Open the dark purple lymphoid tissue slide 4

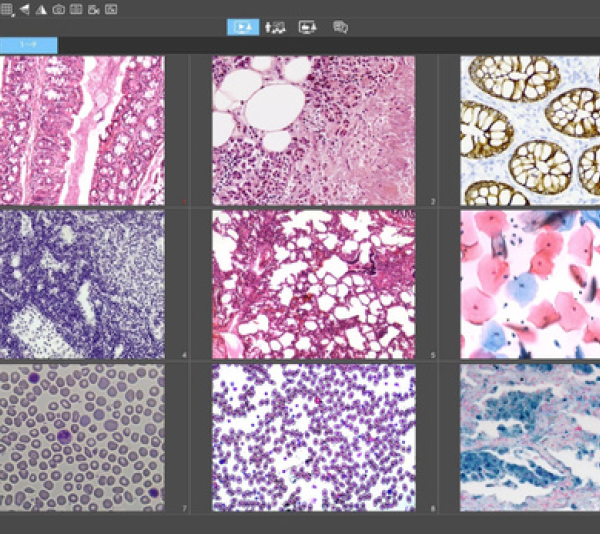pos(82,284)
